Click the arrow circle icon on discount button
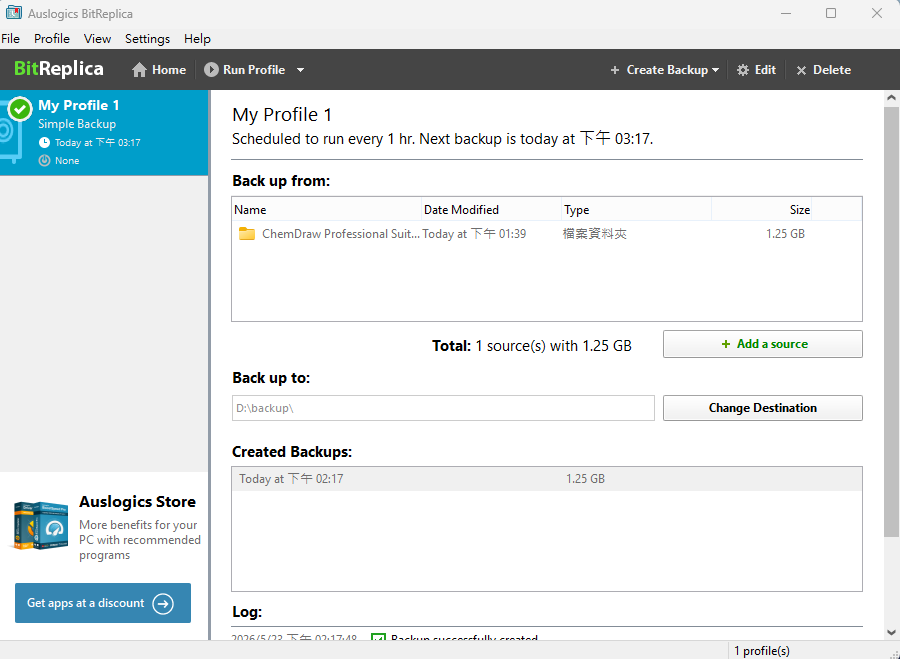900x659 pixels. [163, 603]
